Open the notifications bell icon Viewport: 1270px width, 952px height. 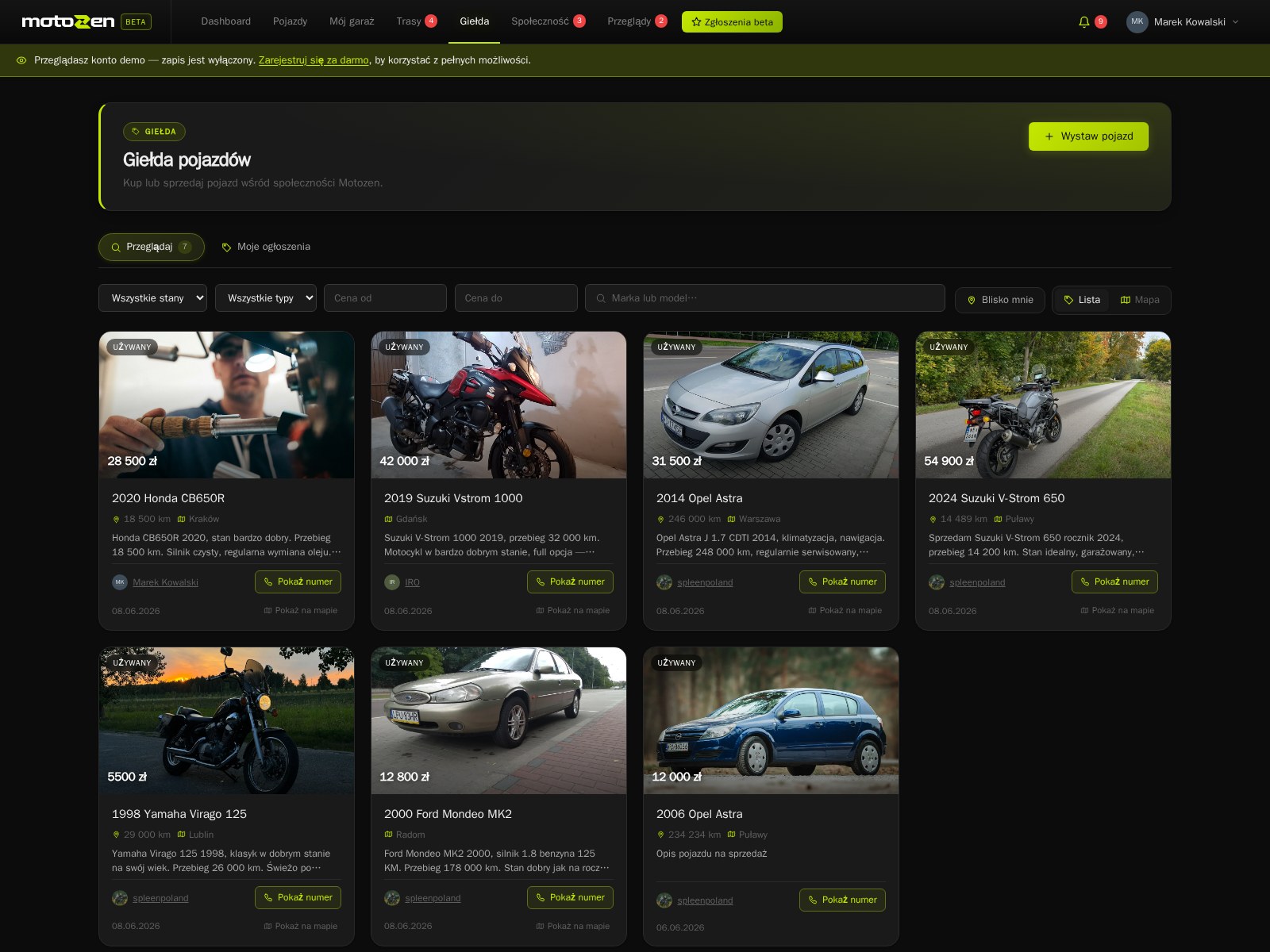pyautogui.click(x=1083, y=22)
